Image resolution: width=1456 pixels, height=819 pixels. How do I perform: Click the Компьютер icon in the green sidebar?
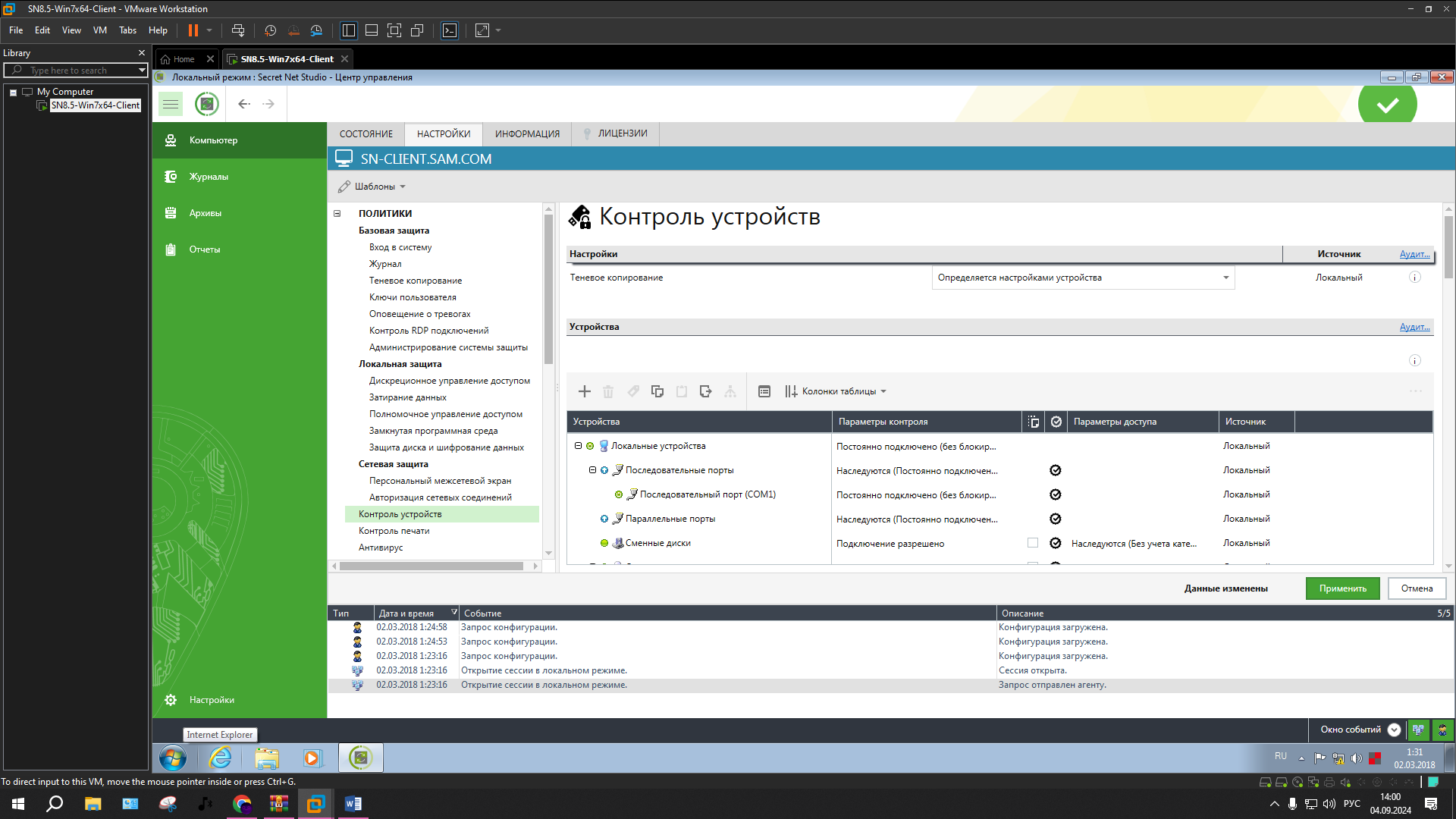click(x=171, y=140)
